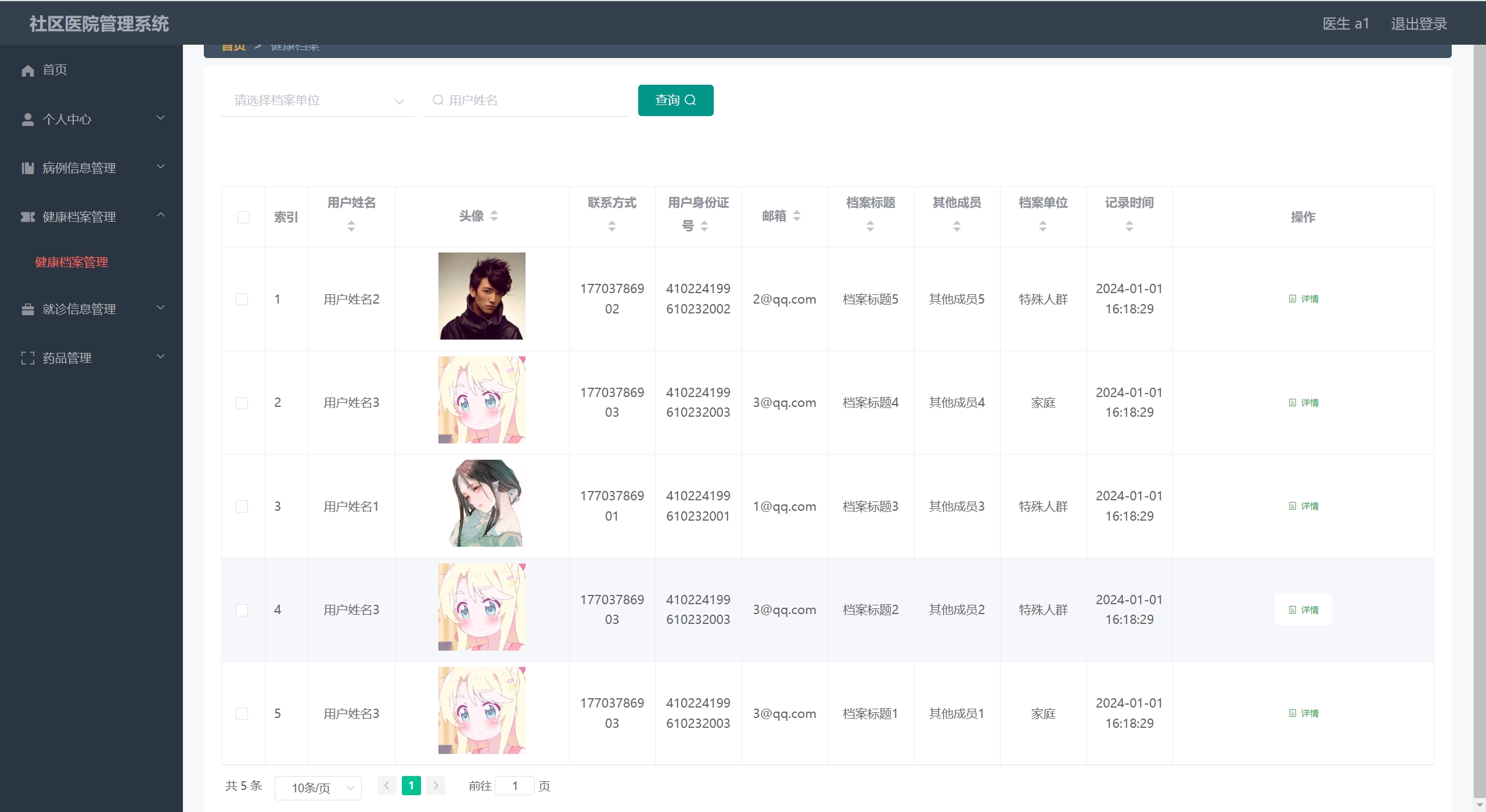Sort the 记录时间 column

pyautogui.click(x=1129, y=226)
